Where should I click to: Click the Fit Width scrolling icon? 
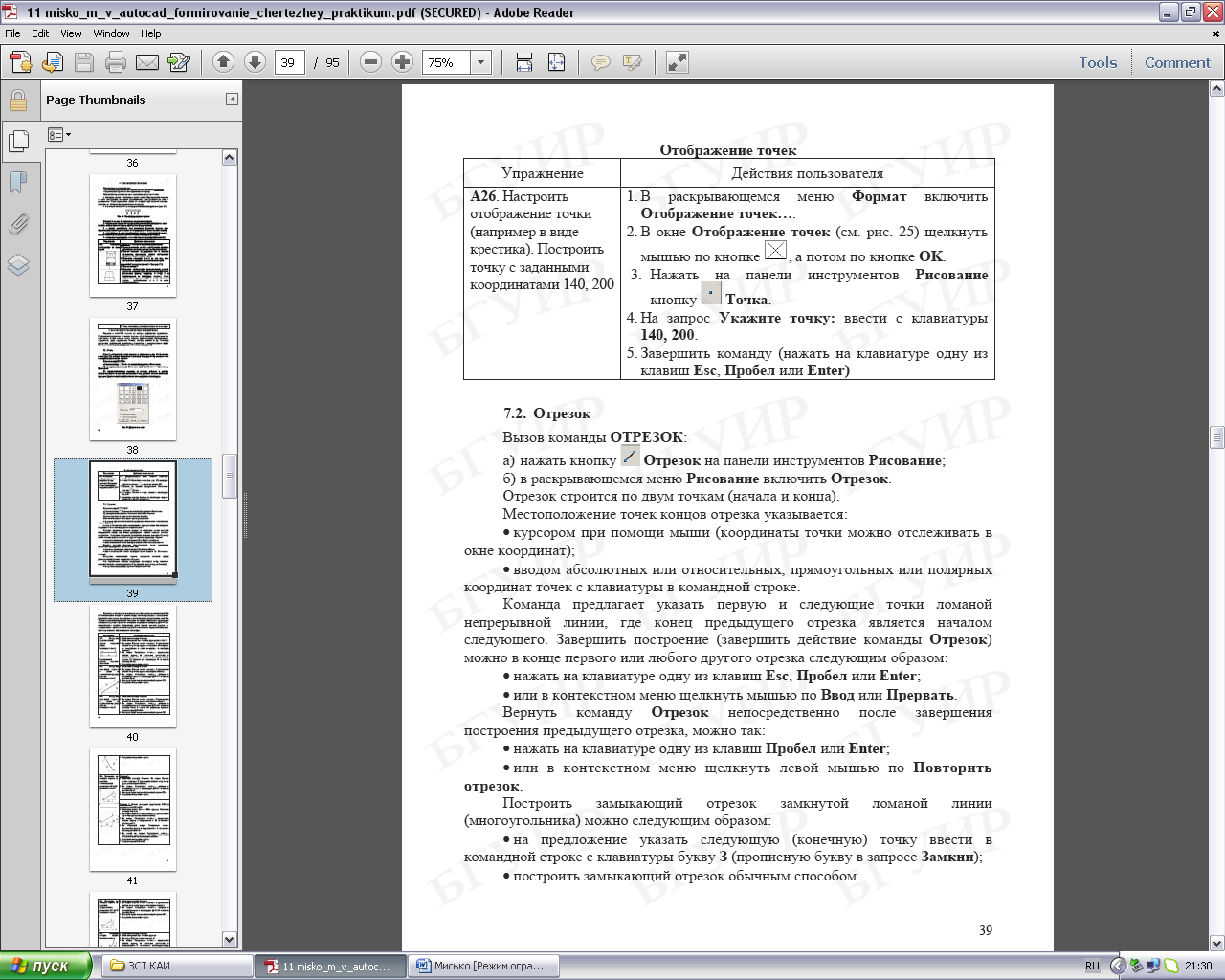[x=523, y=62]
